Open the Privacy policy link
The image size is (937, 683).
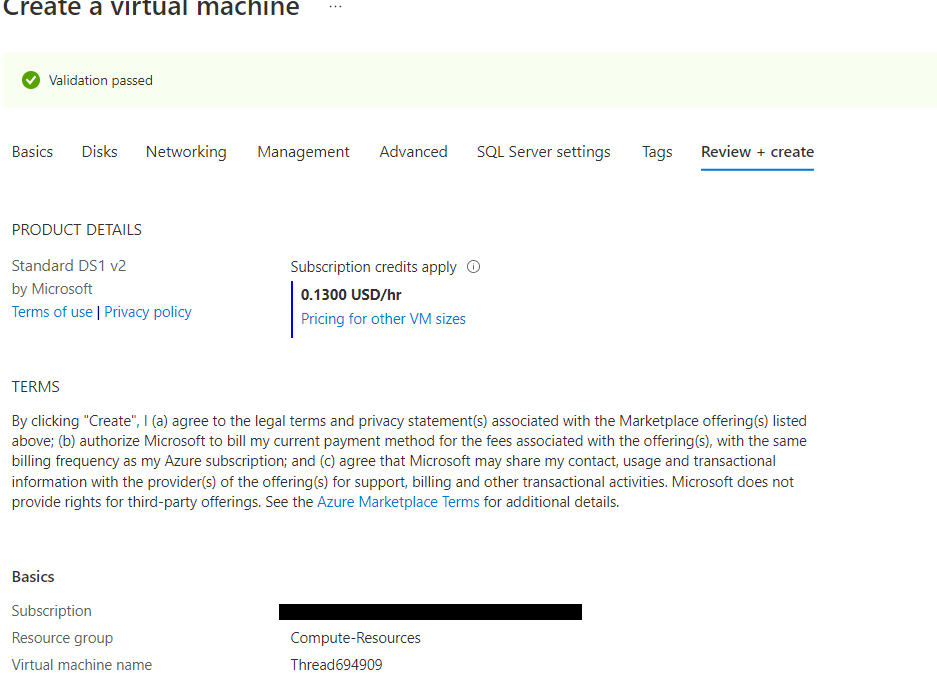pyautogui.click(x=148, y=312)
